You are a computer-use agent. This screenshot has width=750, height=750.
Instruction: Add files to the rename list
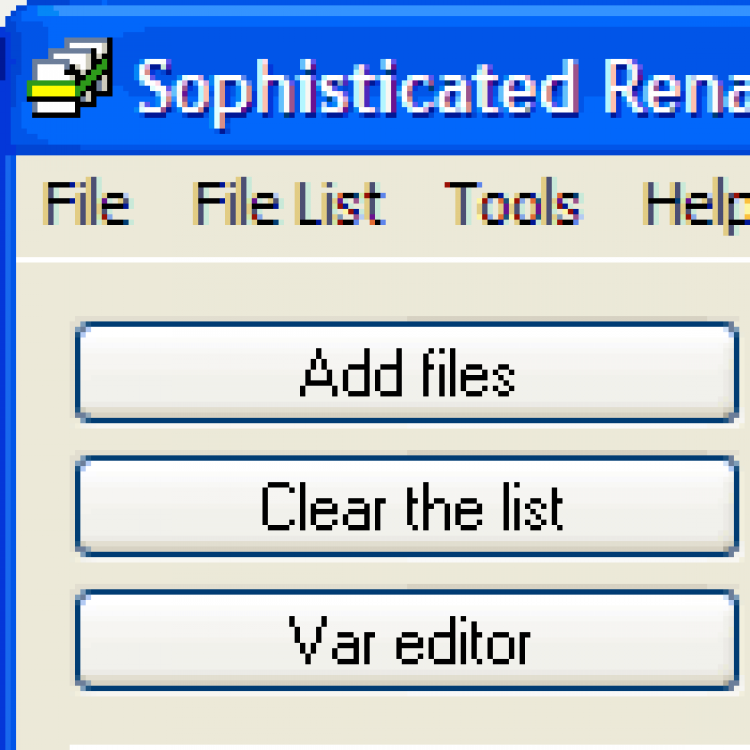coord(407,373)
